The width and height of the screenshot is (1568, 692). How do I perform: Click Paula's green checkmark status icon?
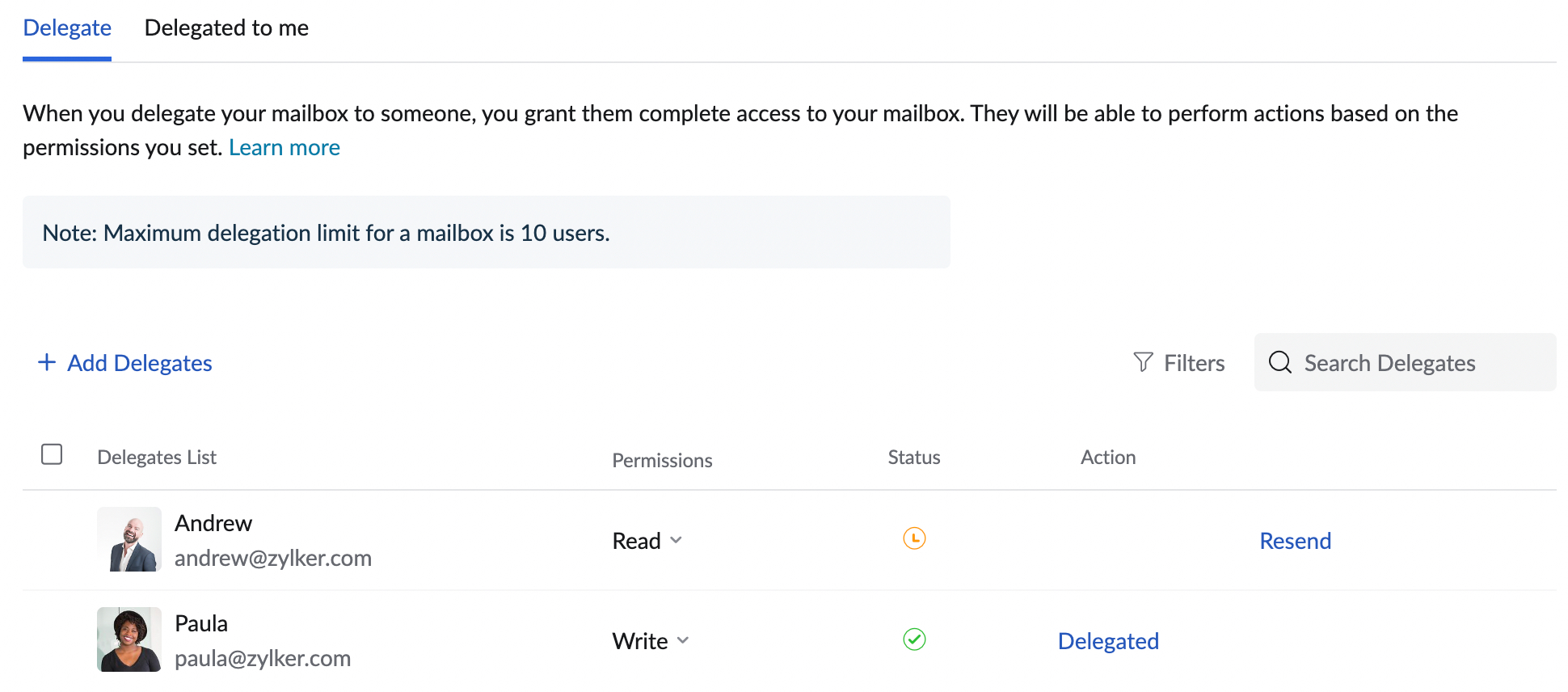914,639
